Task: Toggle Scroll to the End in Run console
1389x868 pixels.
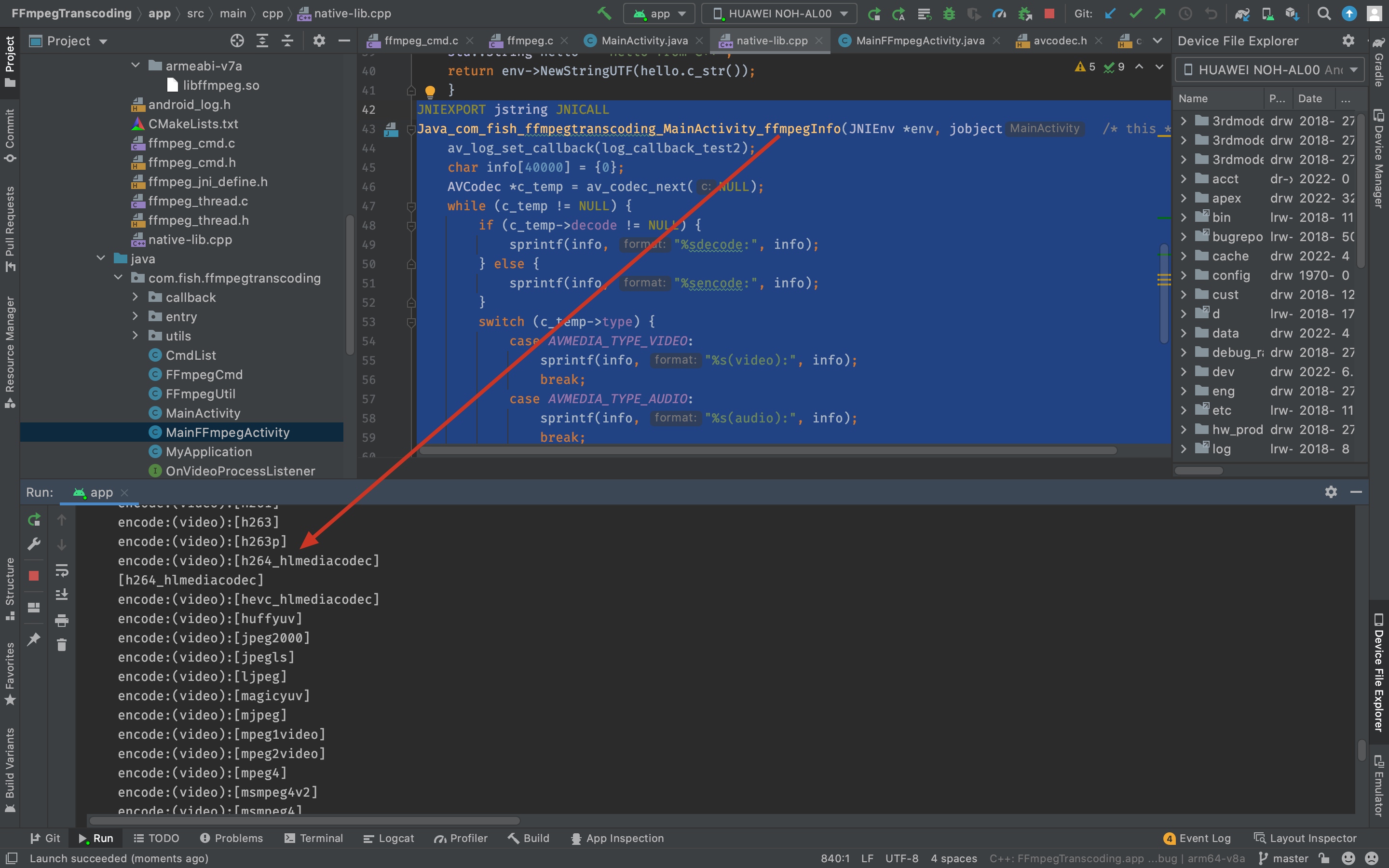Action: coord(62,595)
